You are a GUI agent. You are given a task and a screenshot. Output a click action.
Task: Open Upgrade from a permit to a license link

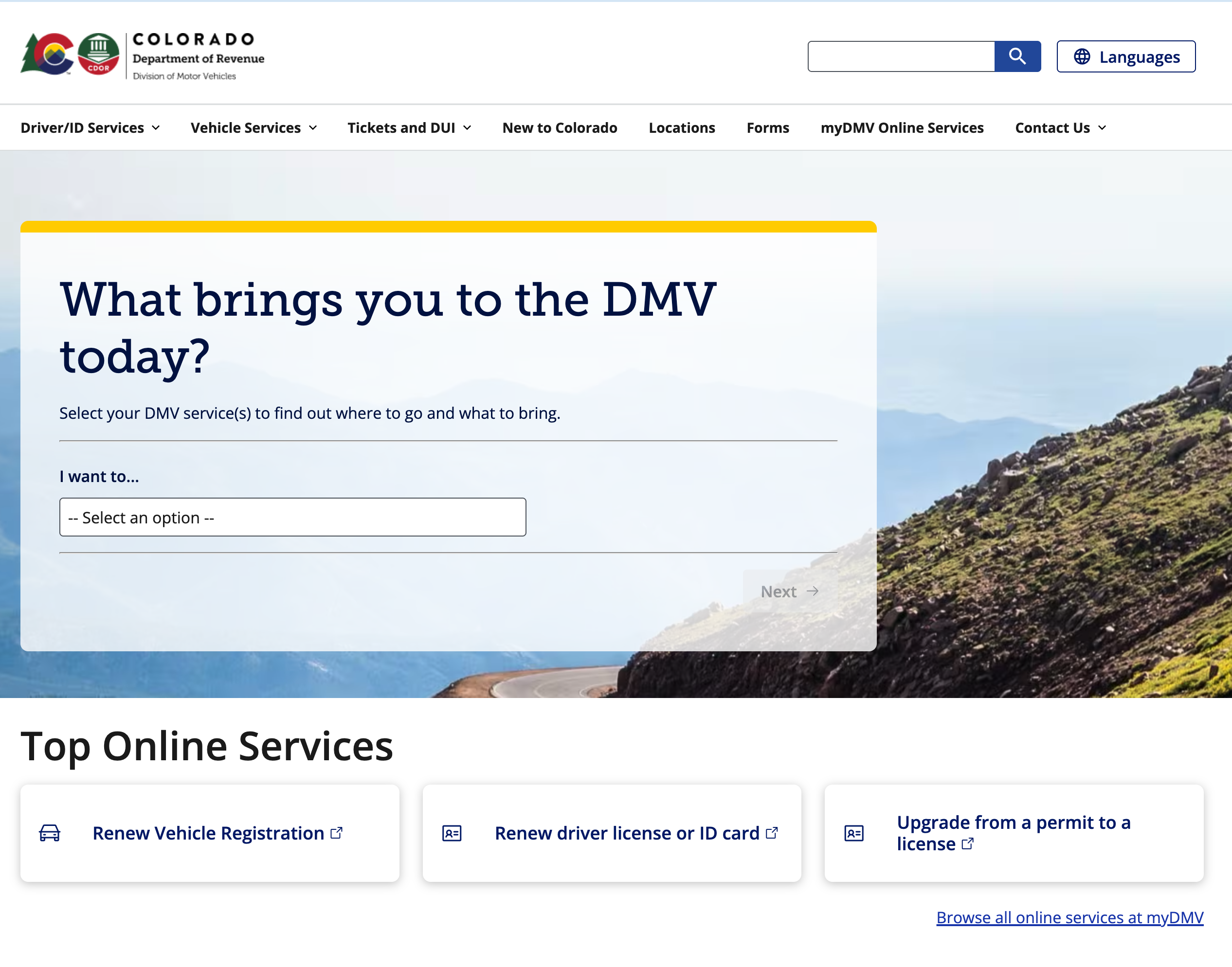click(x=1014, y=833)
